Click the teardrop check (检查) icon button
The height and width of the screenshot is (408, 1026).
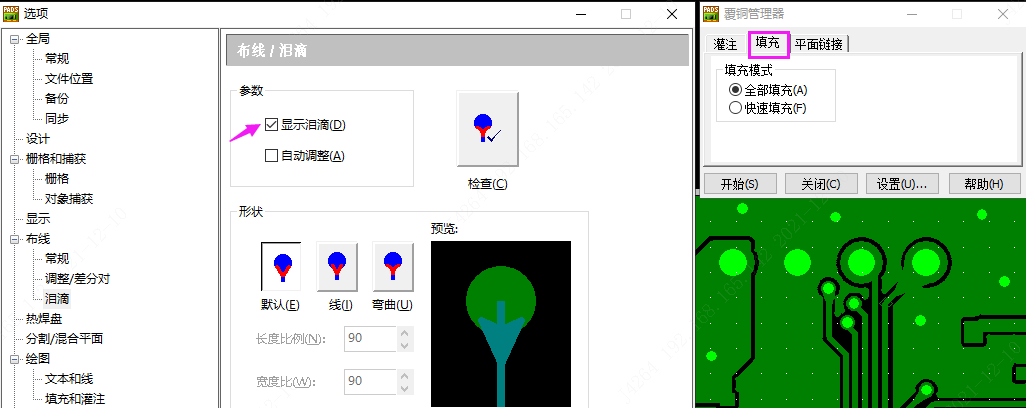pos(487,129)
